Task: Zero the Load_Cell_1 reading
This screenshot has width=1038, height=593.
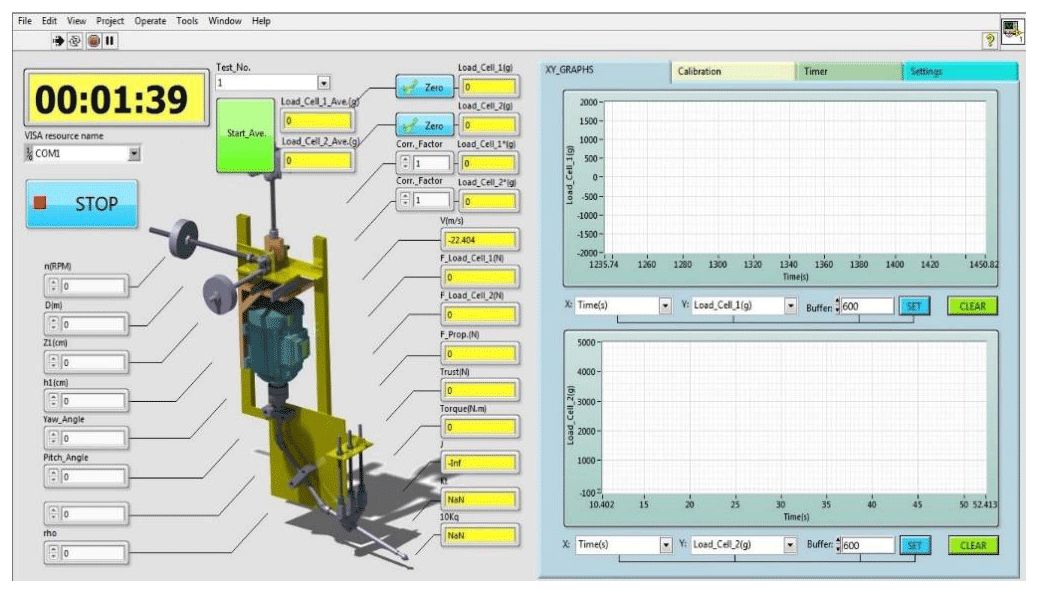Action: [424, 87]
